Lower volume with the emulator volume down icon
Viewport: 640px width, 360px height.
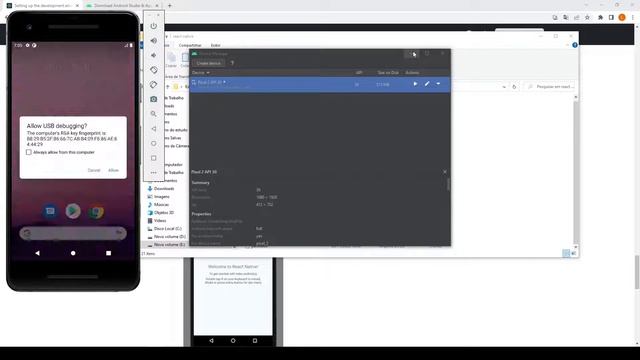click(153, 55)
